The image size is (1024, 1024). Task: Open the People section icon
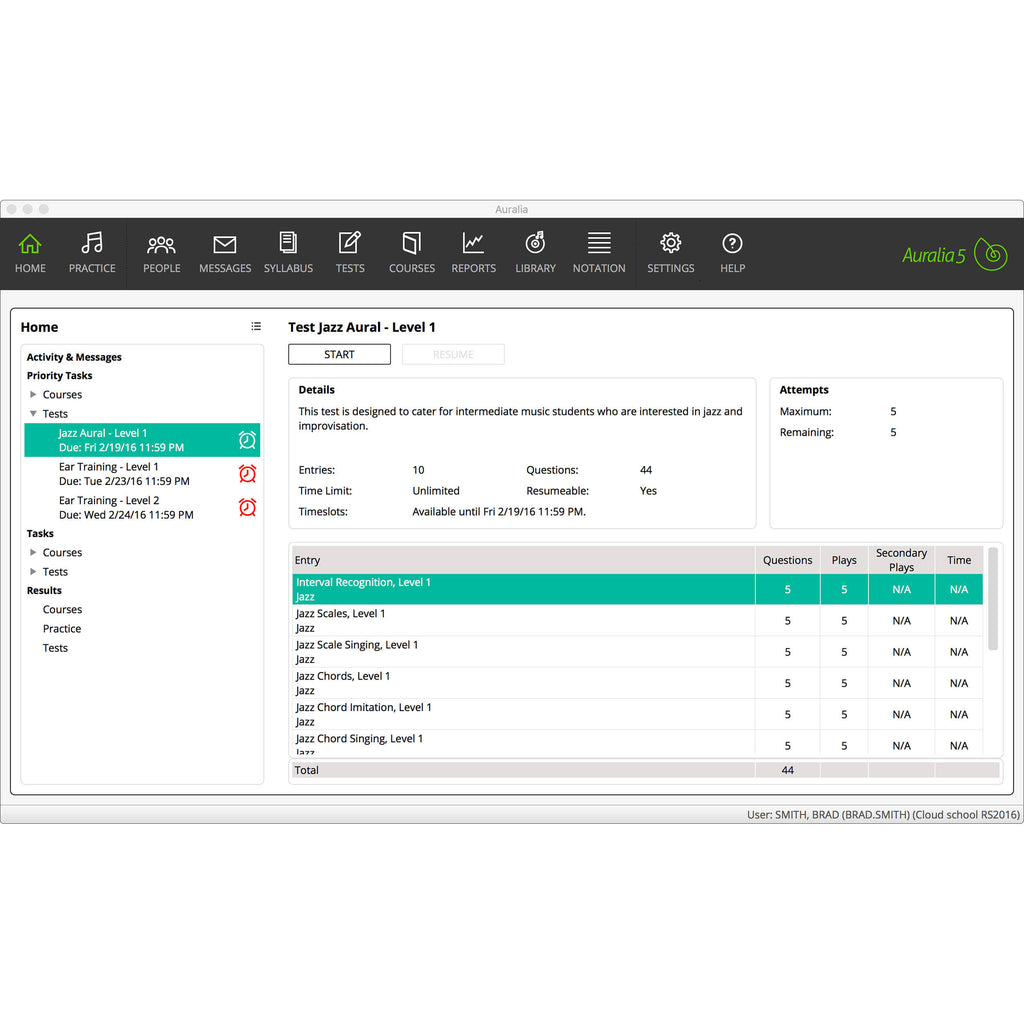(161, 244)
